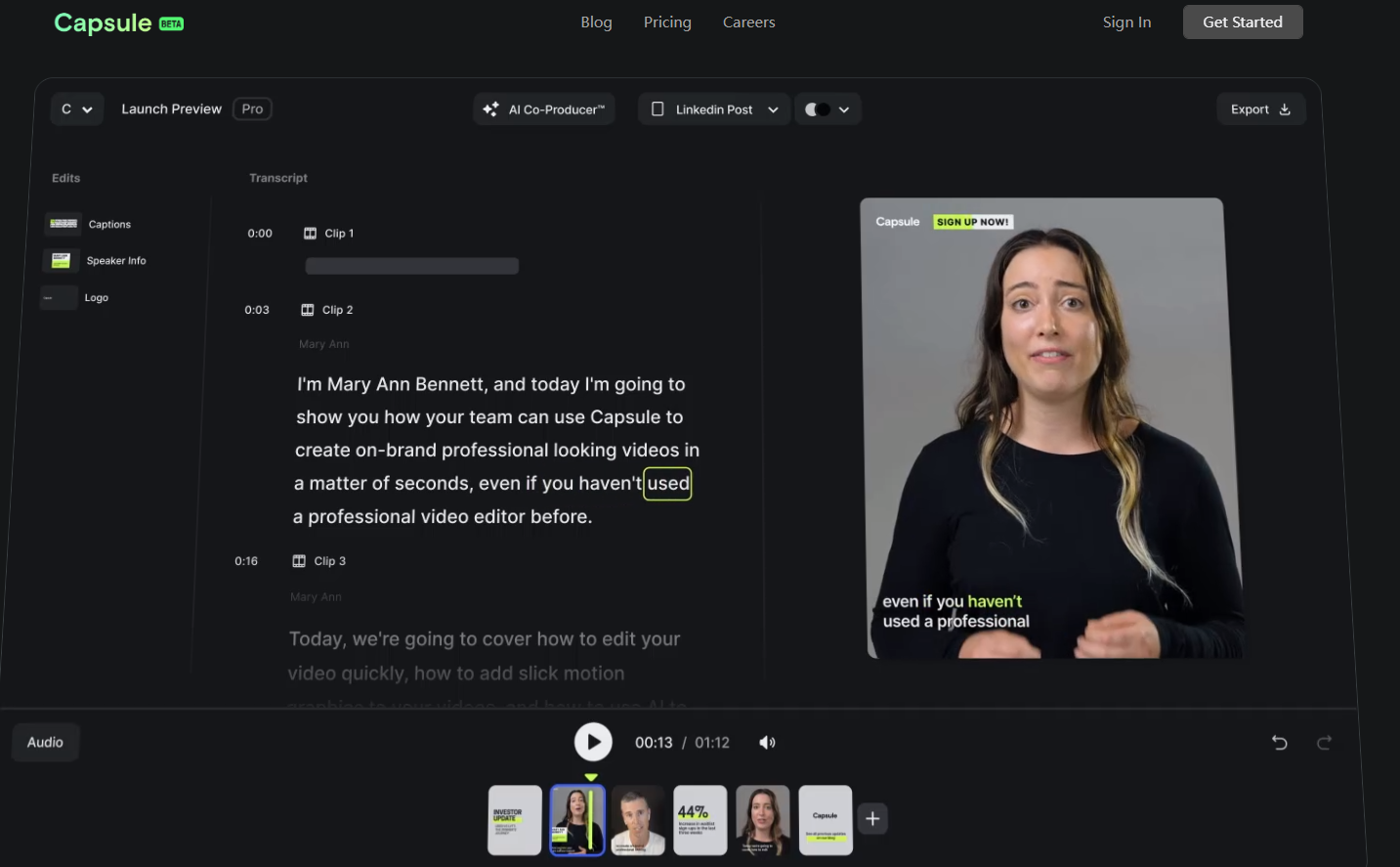1400x867 pixels.
Task: Select the Investor Update scene thumbnail
Action: click(515, 820)
